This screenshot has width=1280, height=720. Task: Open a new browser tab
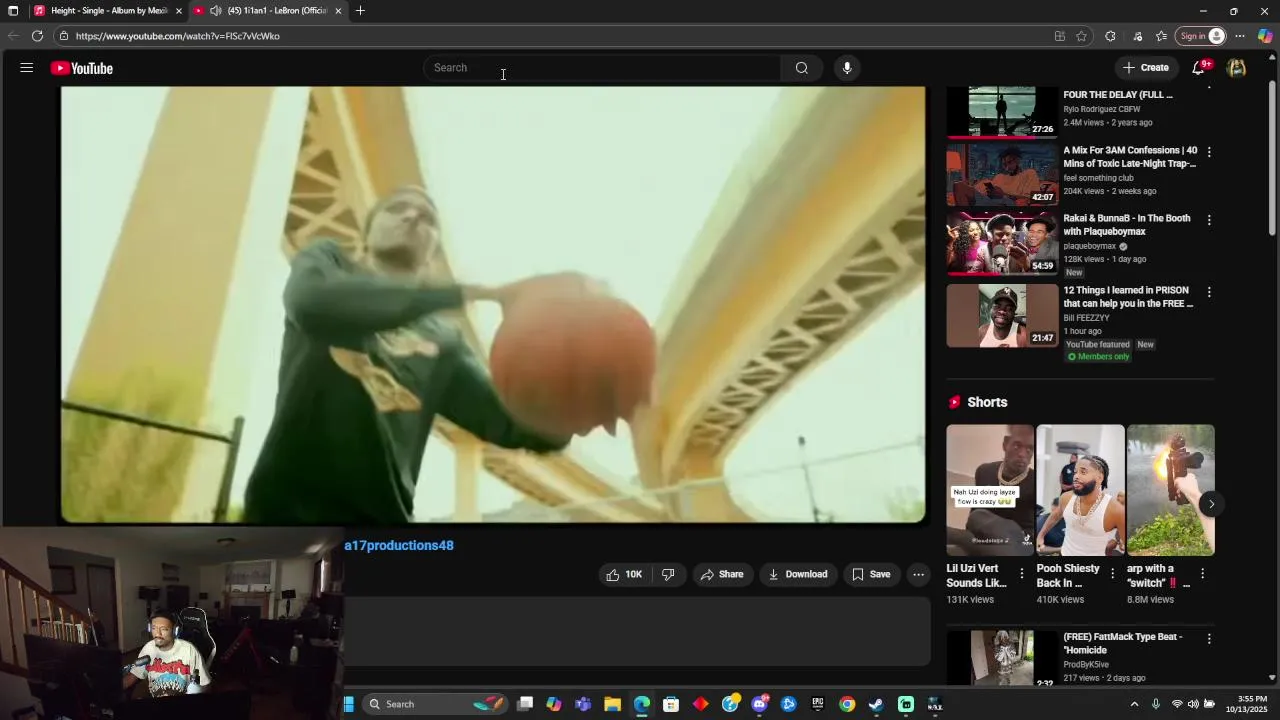pos(360,11)
